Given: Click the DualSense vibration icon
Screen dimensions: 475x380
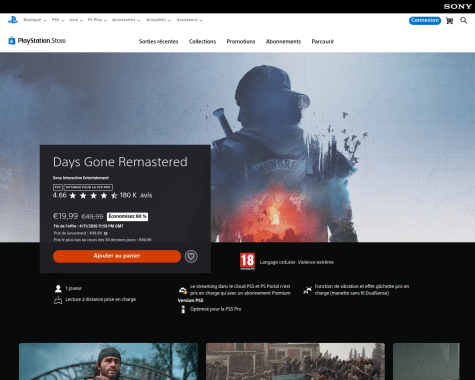Looking at the screenshot, I should pos(307,290).
